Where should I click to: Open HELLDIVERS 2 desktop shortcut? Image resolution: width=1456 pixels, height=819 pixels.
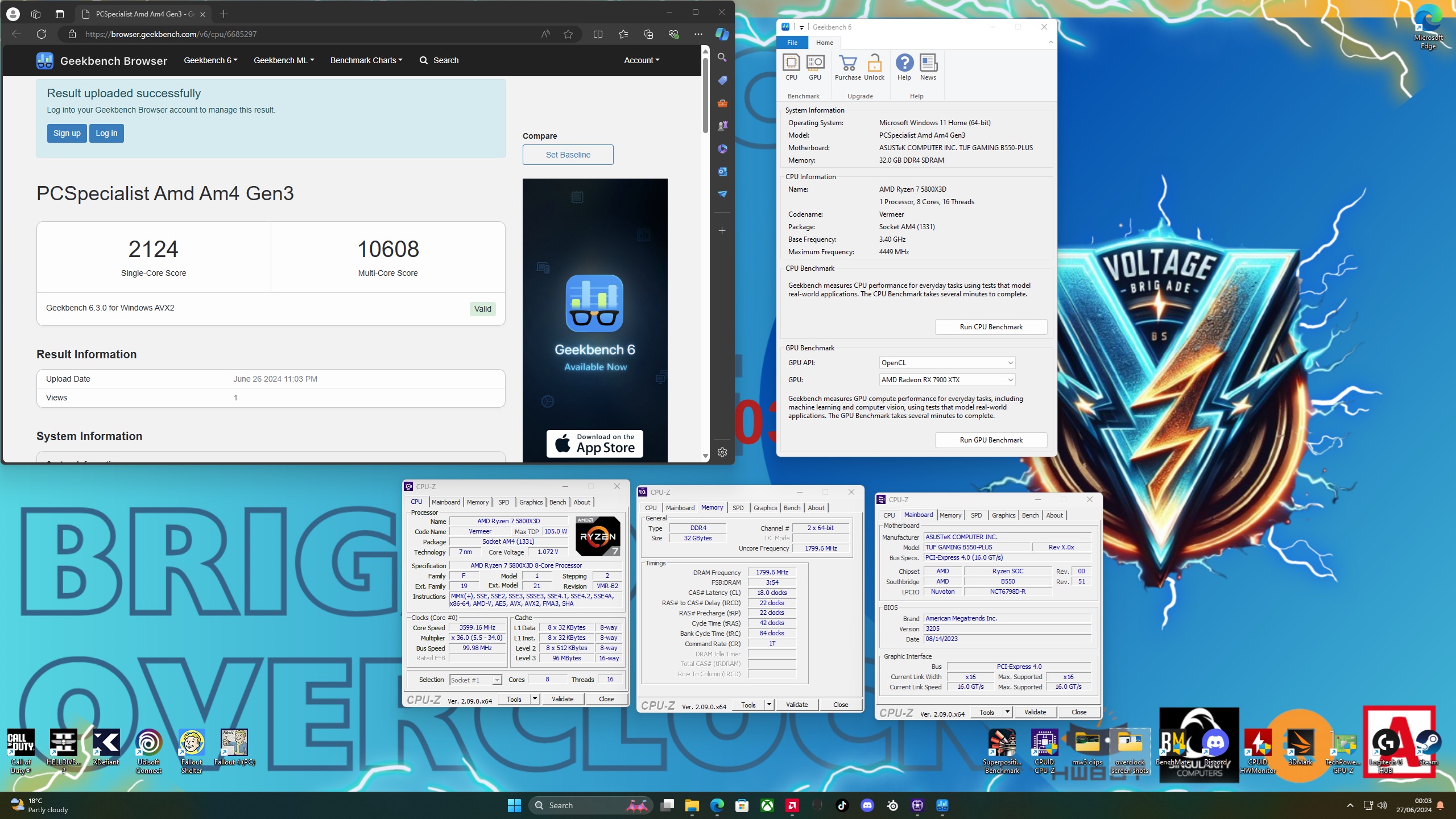63,751
